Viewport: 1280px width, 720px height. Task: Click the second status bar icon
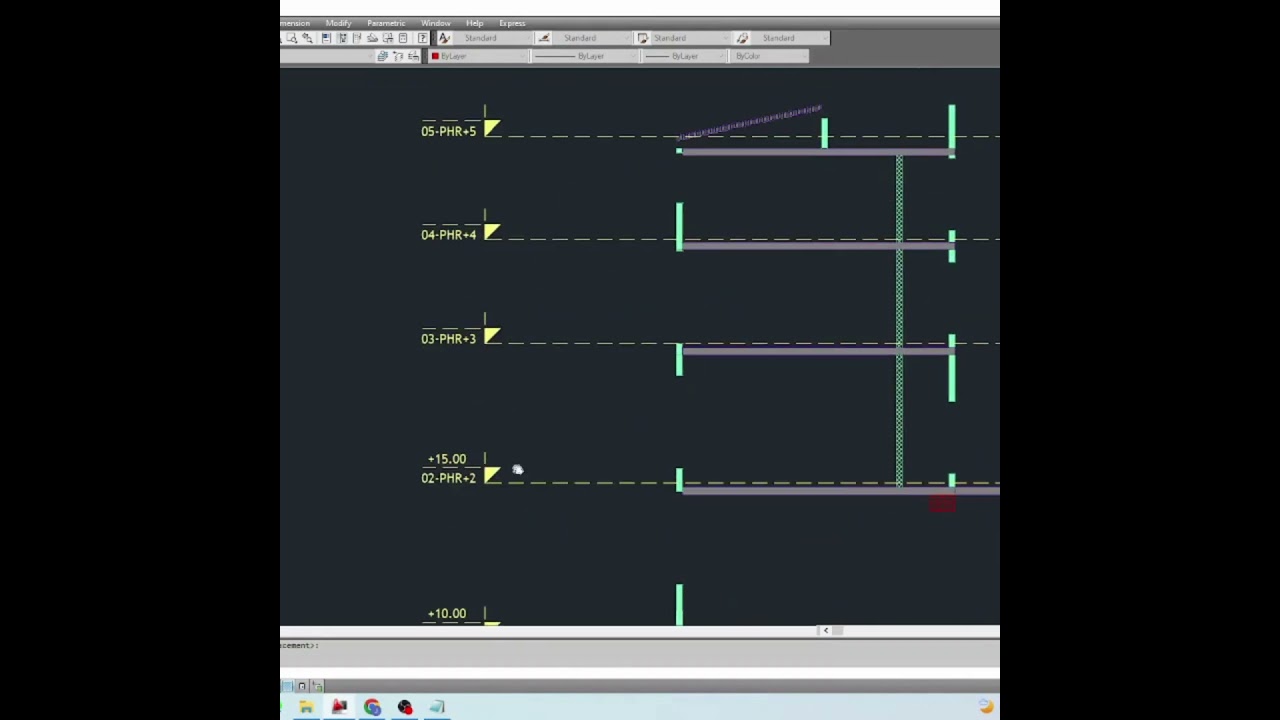tap(302, 686)
